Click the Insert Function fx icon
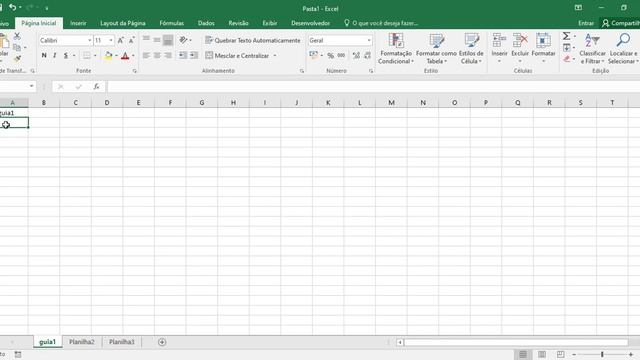The image size is (640, 360). pyautogui.click(x=96, y=86)
